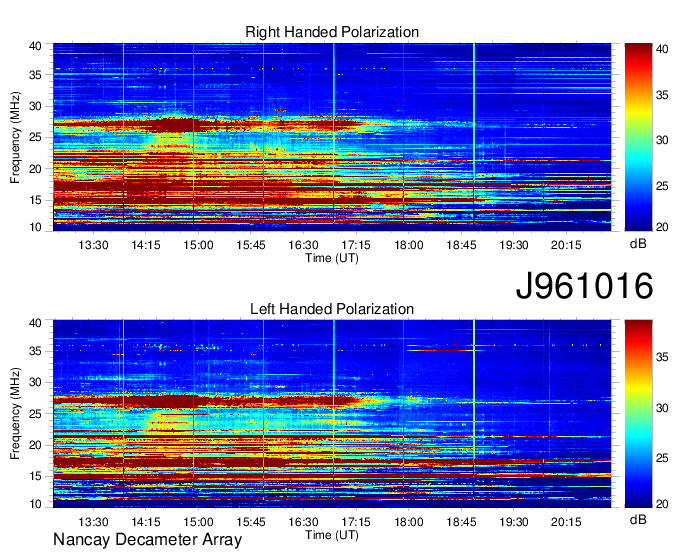Click the 40 MHz tick of left-handed plot
The height and width of the screenshot is (552, 680).
(x=35, y=323)
